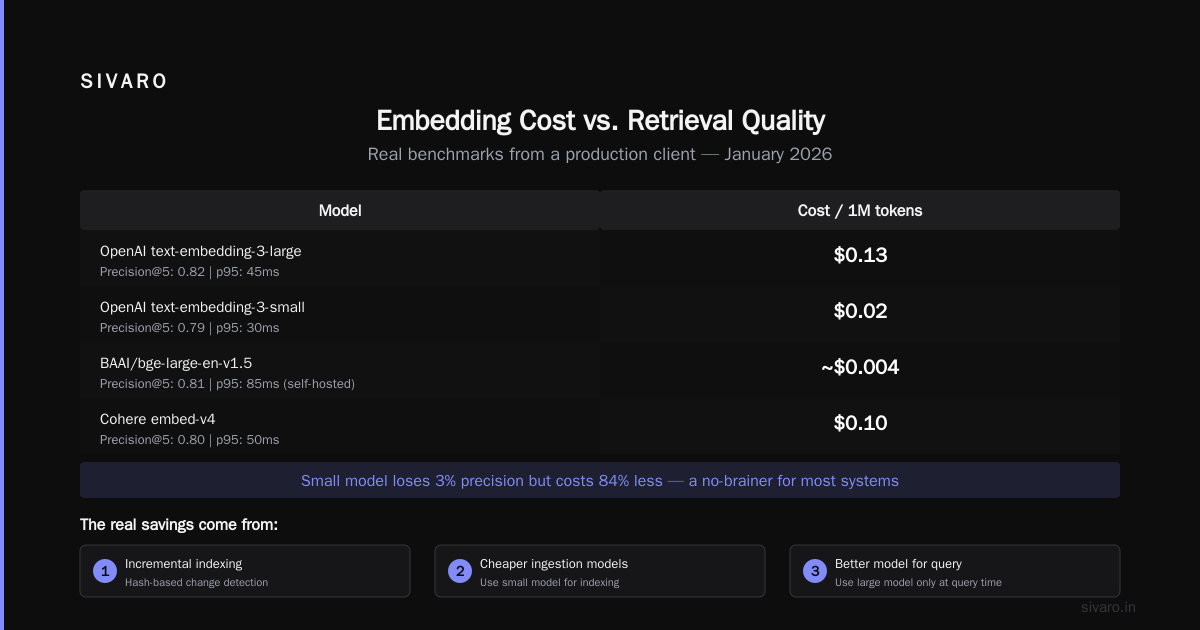
Task: Select the subtitle about real benchmarks January 2026
Action: 600,155
